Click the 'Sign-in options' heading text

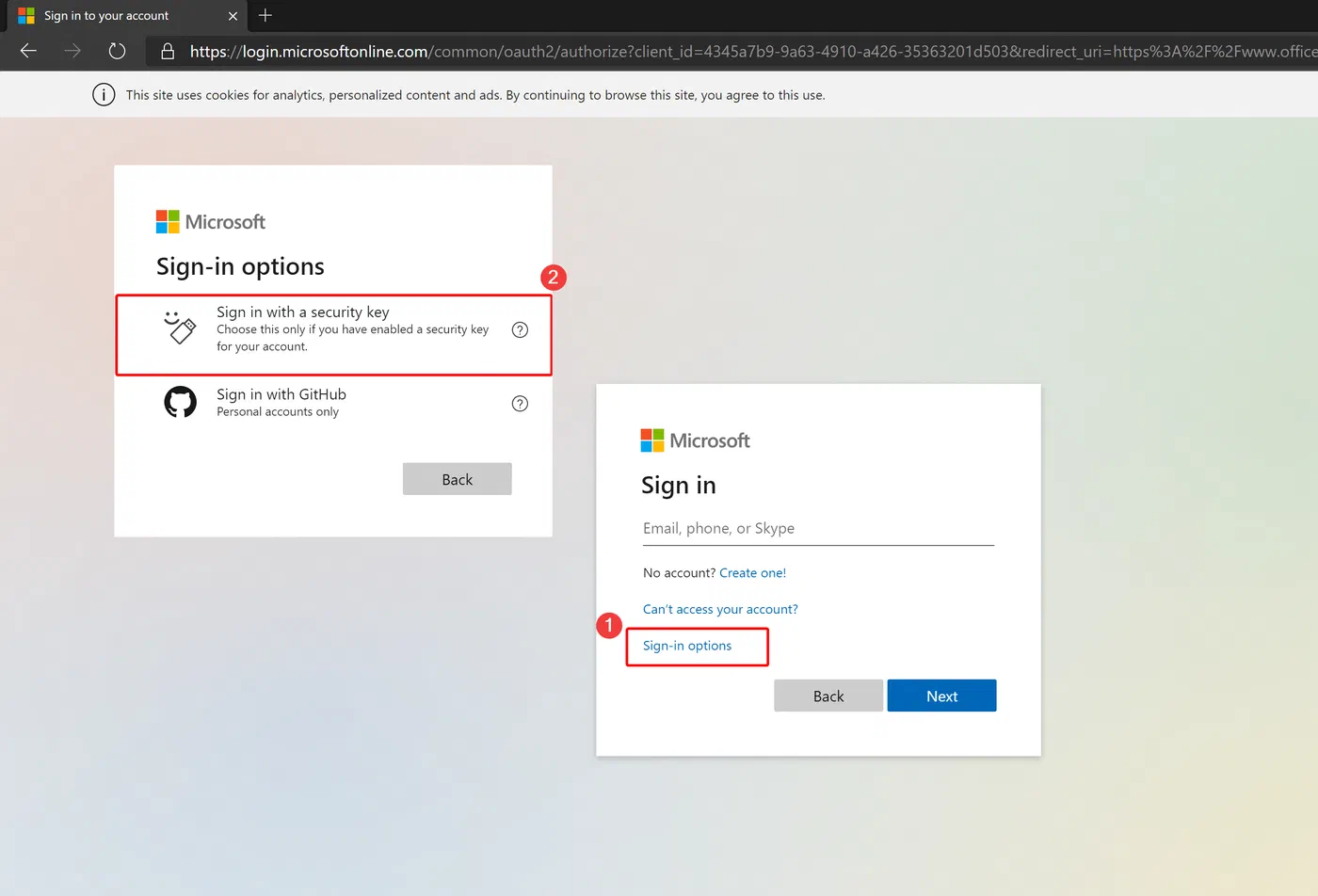(240, 267)
